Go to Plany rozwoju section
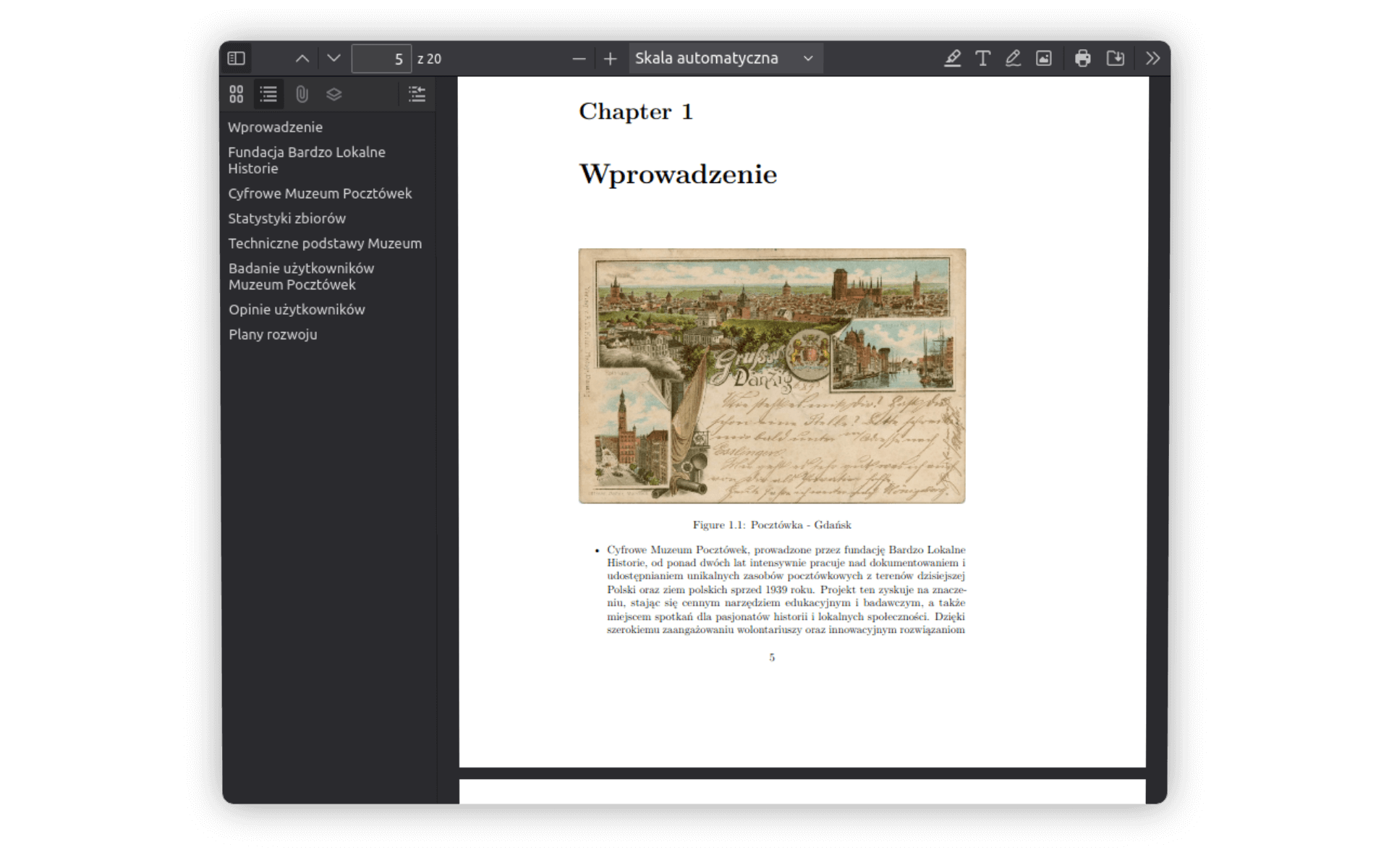 [x=273, y=335]
